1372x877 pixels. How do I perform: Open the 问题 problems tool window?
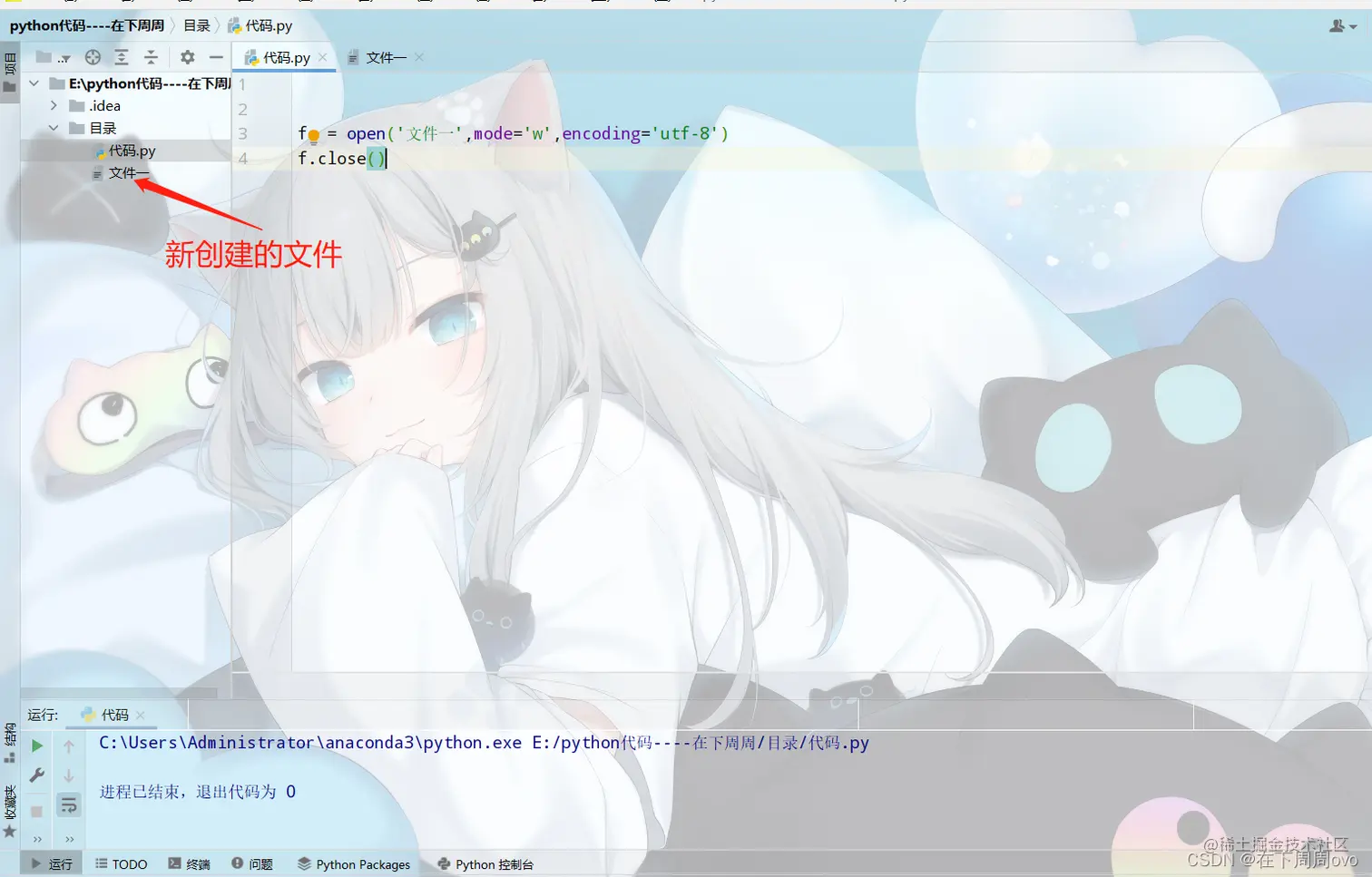tap(252, 864)
